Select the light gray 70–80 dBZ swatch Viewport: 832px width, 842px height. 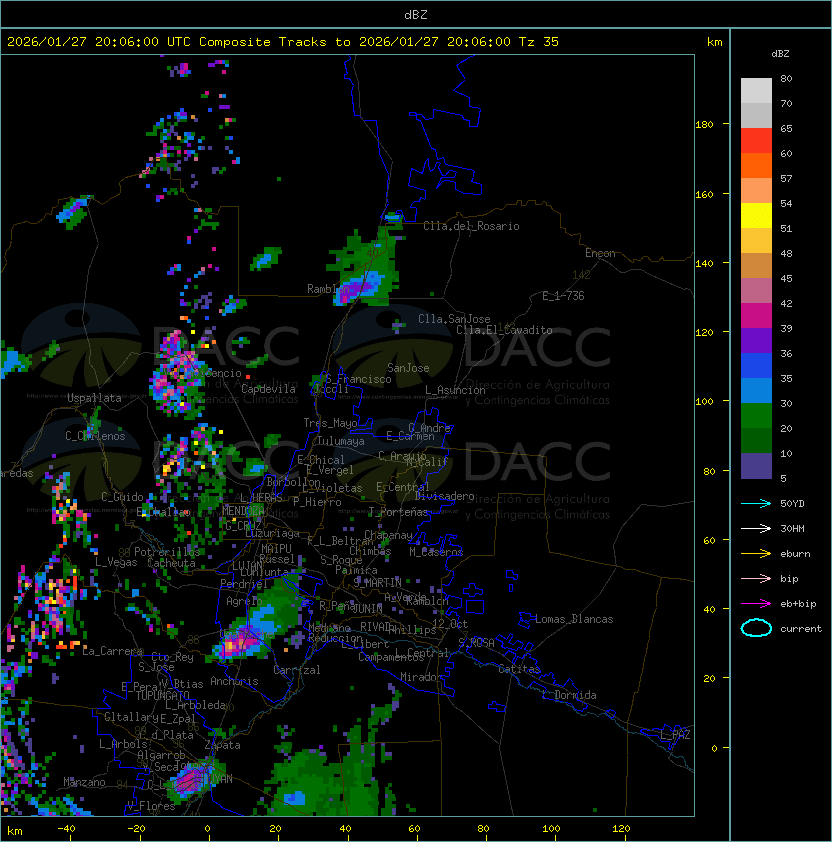[x=756, y=91]
